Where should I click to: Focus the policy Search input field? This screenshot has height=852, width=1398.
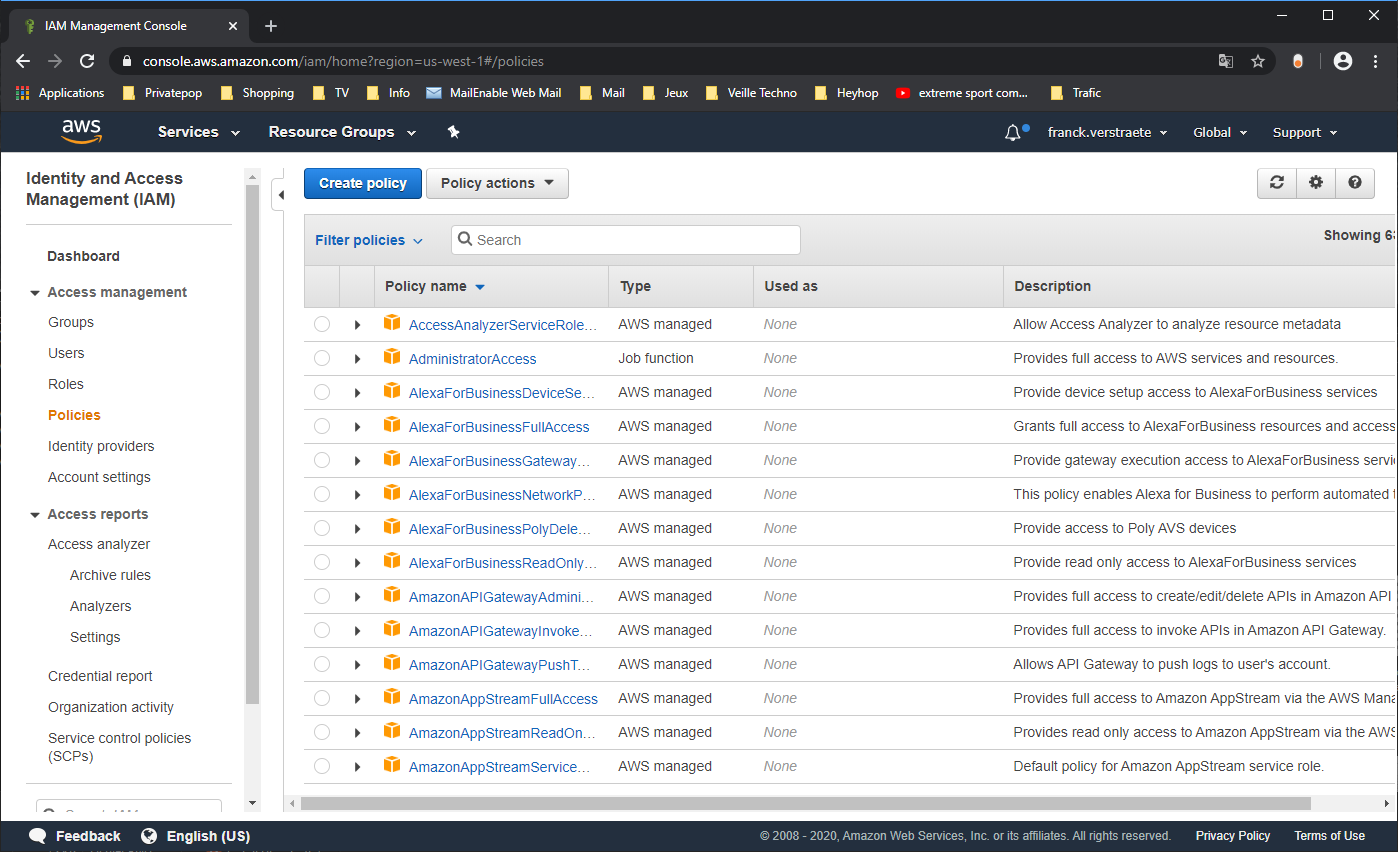click(x=626, y=240)
